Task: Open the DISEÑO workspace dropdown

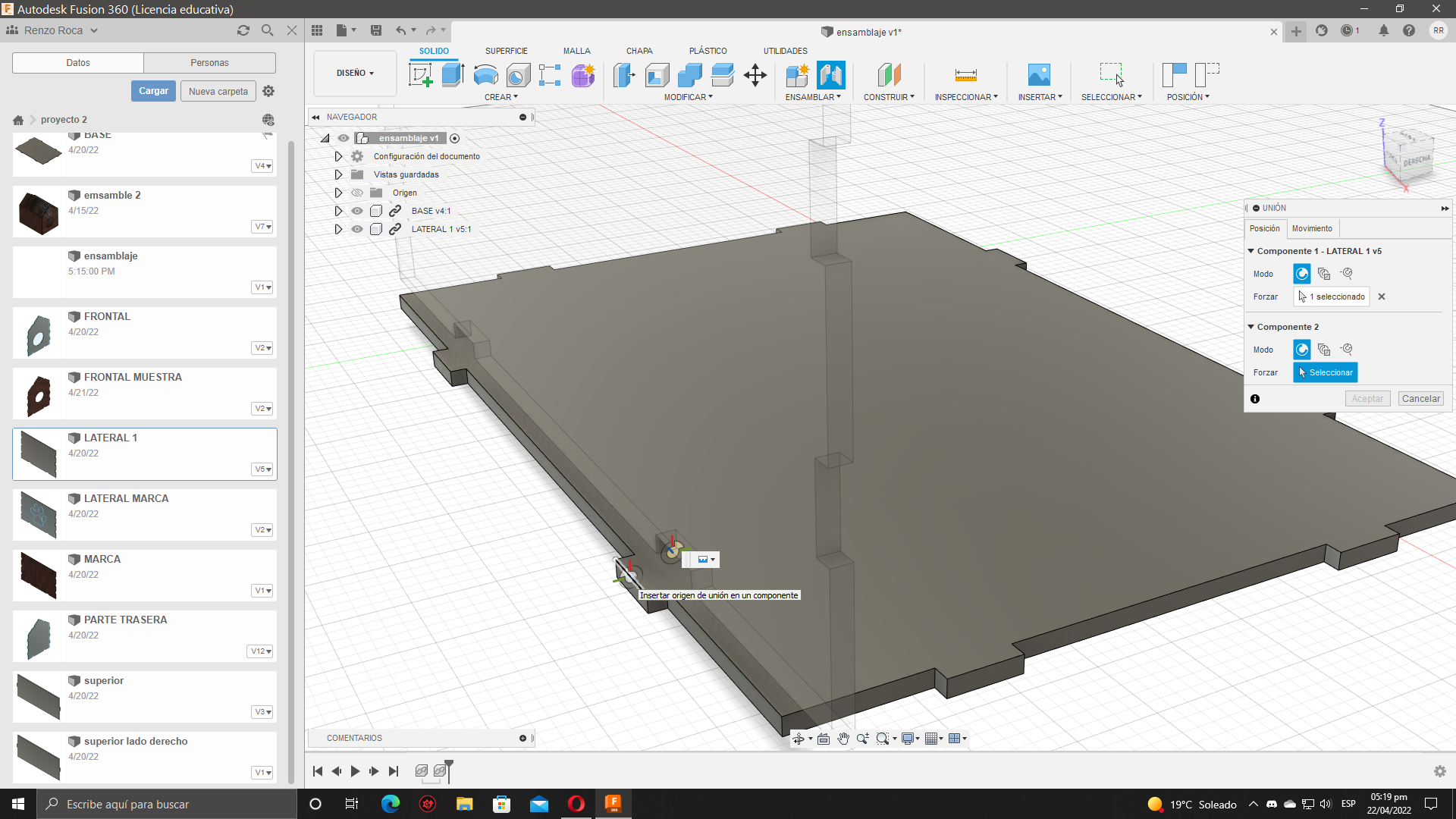Action: click(x=355, y=74)
